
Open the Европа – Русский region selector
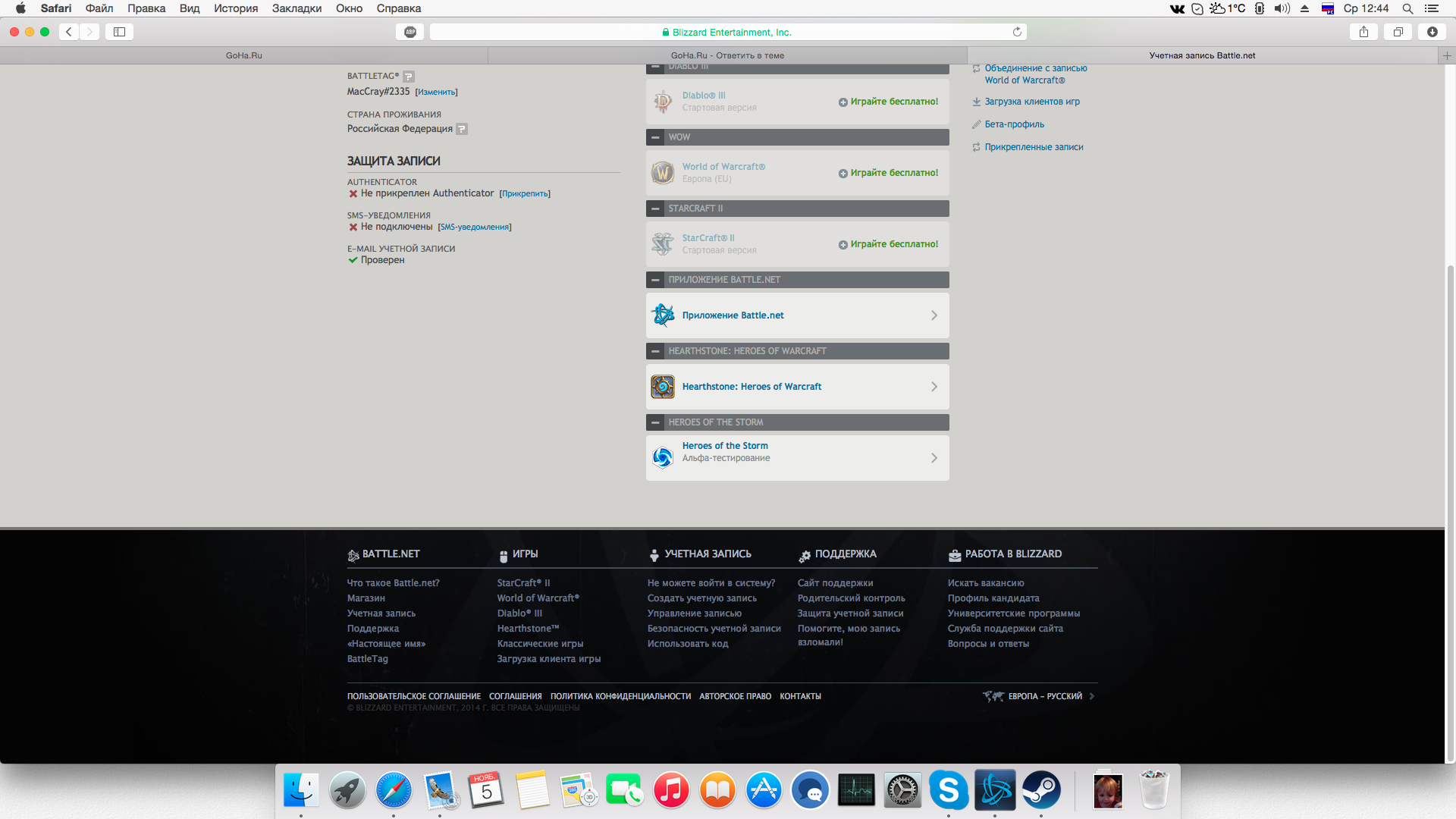tap(1039, 696)
